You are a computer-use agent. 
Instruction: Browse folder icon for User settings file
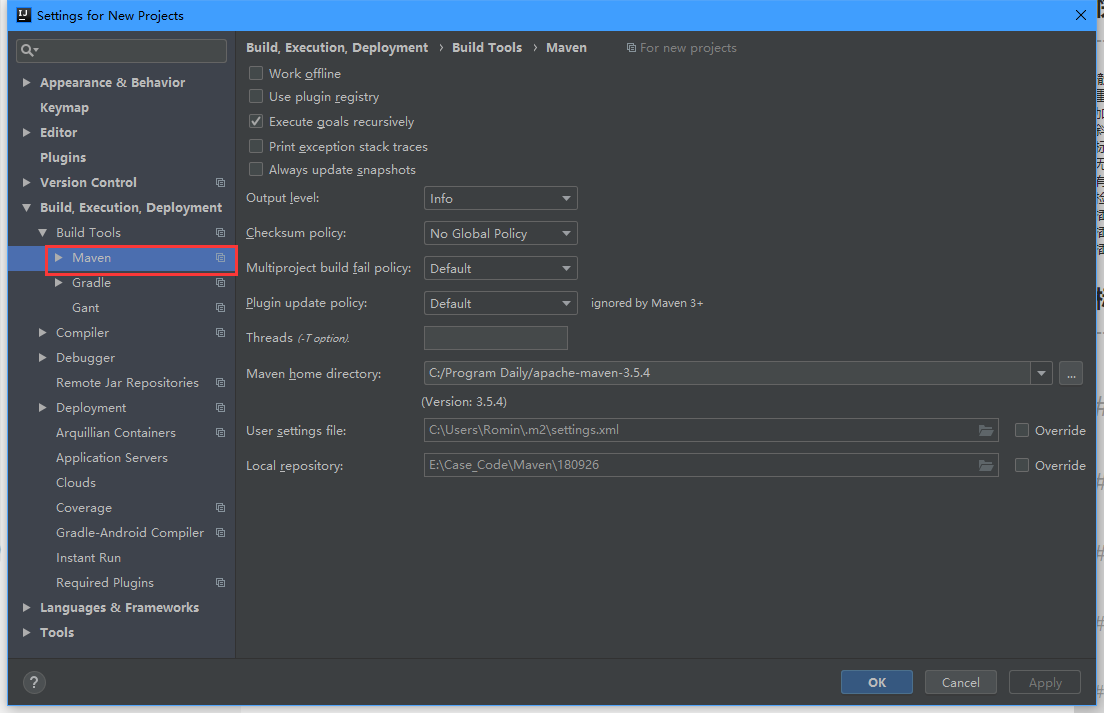click(986, 430)
